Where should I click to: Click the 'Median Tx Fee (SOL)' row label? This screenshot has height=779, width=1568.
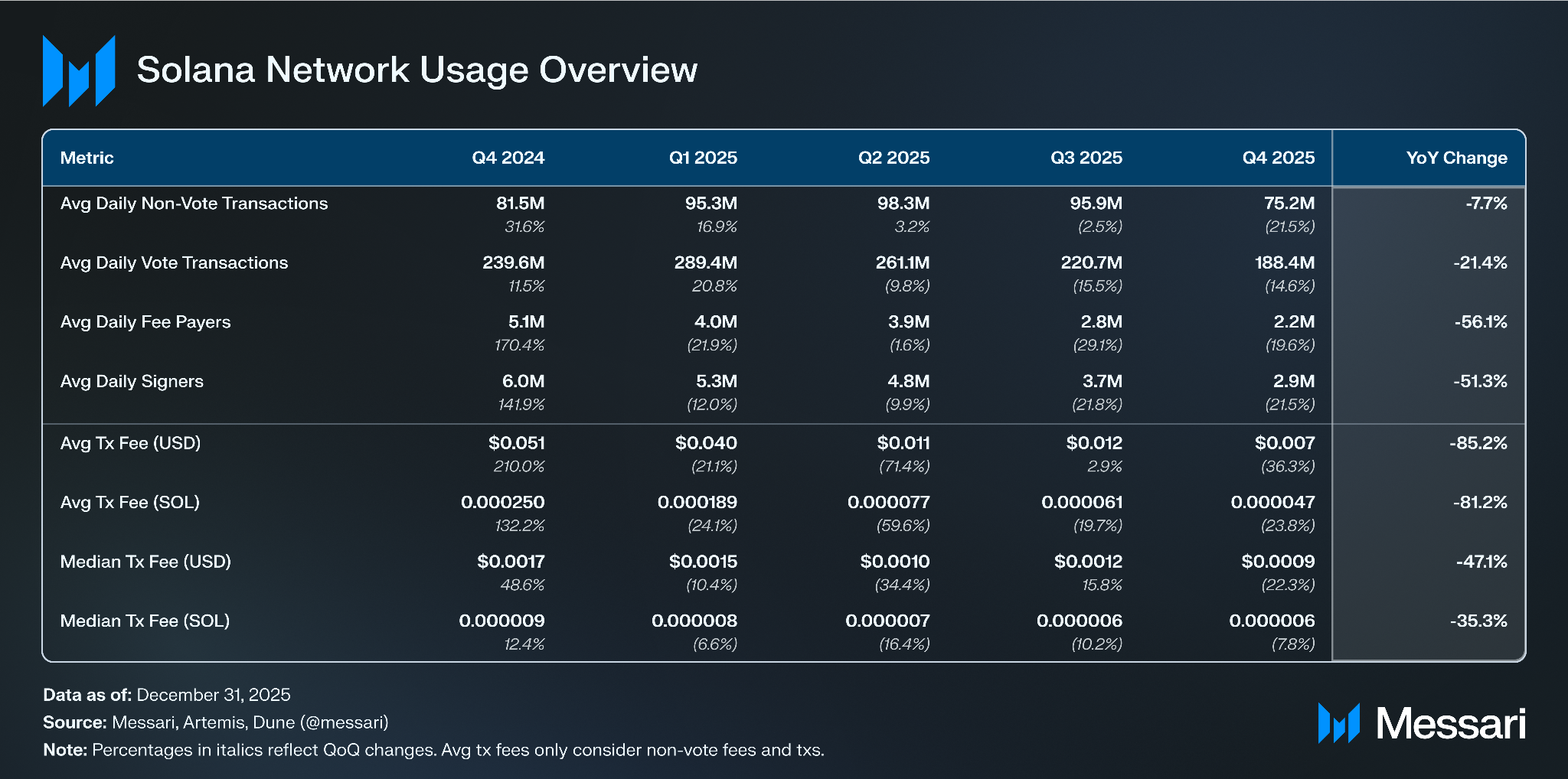[x=145, y=621]
